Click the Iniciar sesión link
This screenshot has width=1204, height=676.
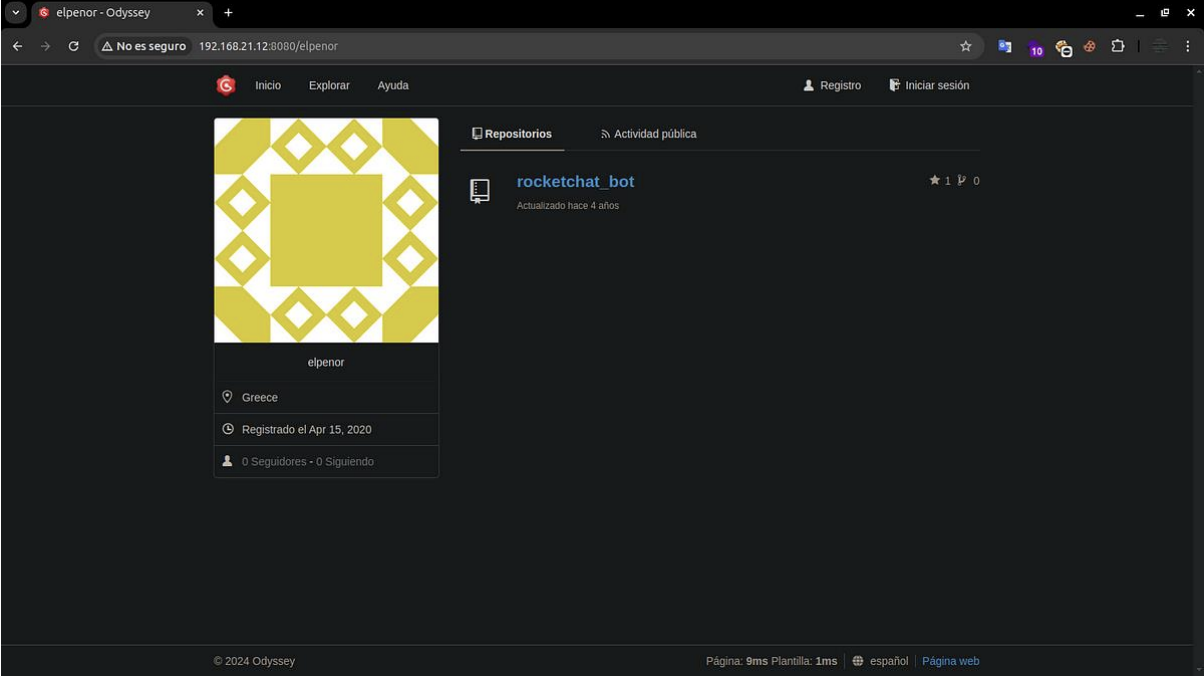(929, 86)
